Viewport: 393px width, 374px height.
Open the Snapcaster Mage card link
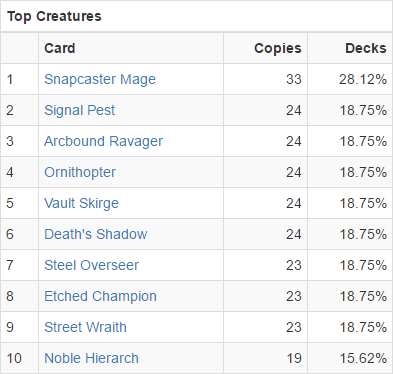[100, 79]
